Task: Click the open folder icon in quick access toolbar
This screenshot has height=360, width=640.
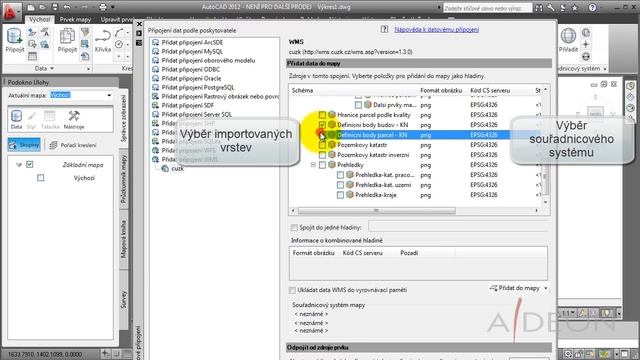Action: (42, 7)
